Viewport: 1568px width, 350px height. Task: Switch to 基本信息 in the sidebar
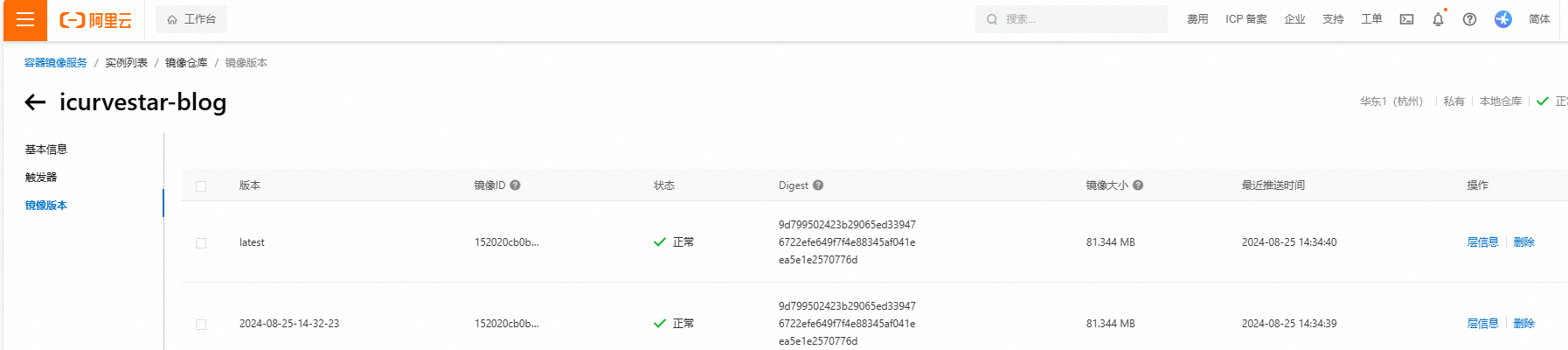coord(46,150)
